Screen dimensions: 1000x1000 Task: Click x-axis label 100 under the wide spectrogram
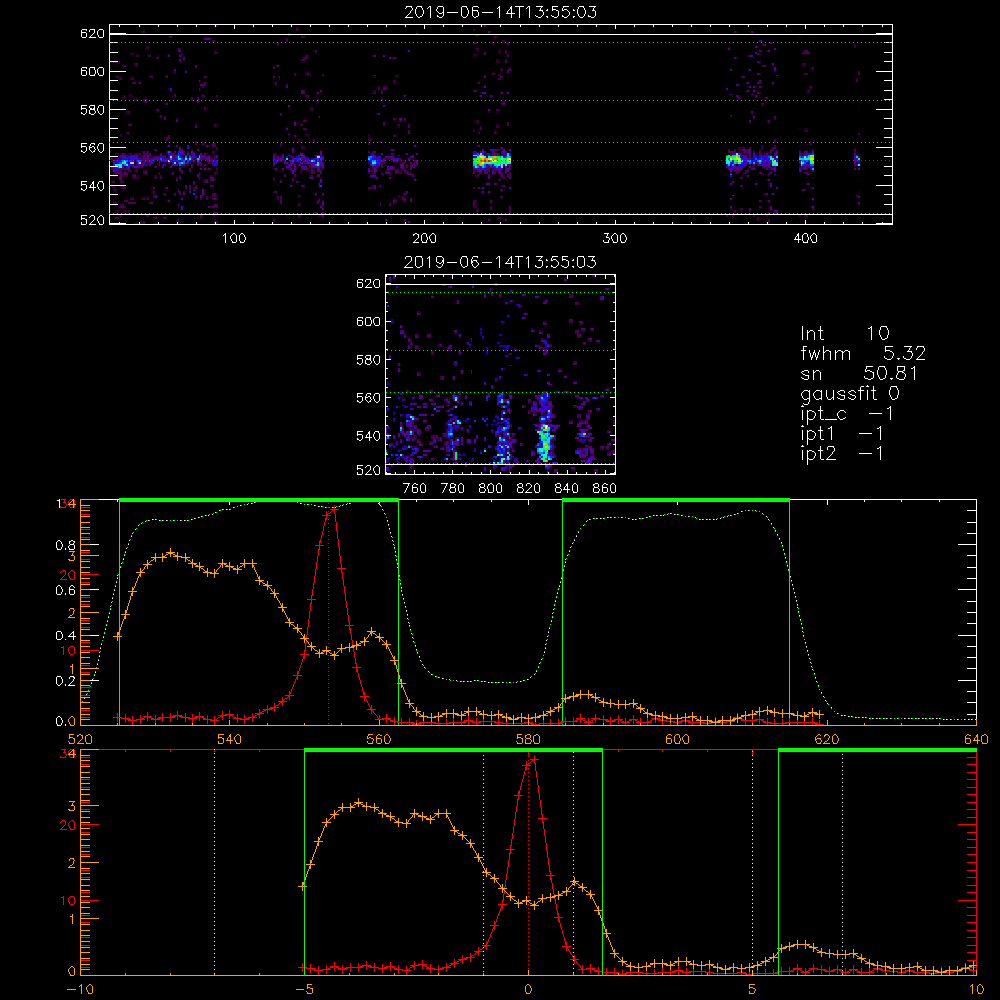(x=234, y=239)
